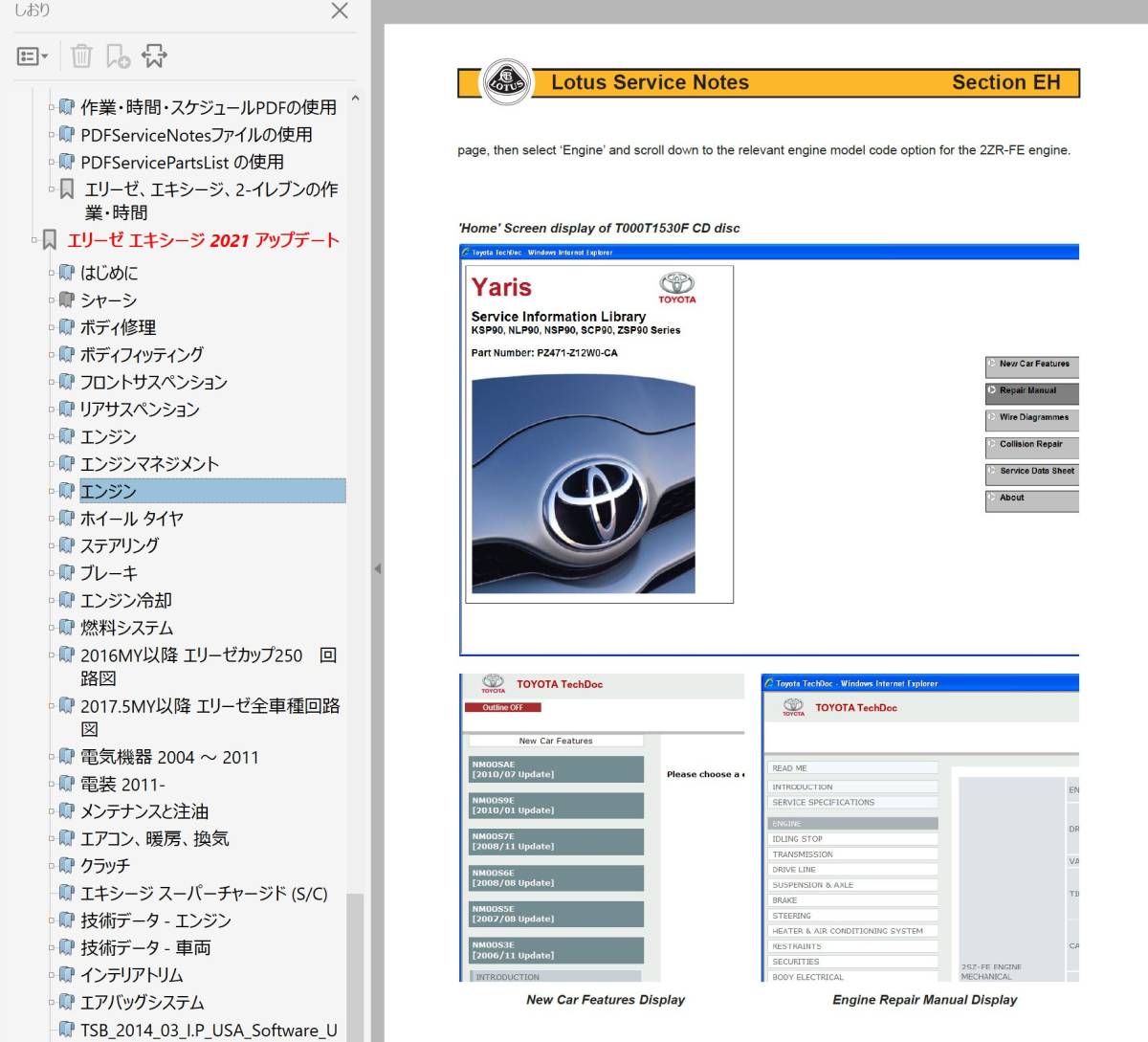Select bookmark エリーゼ、エキシージ、2-イレブンの作業・時間
The height and width of the screenshot is (1042, 1148).
click(210, 200)
